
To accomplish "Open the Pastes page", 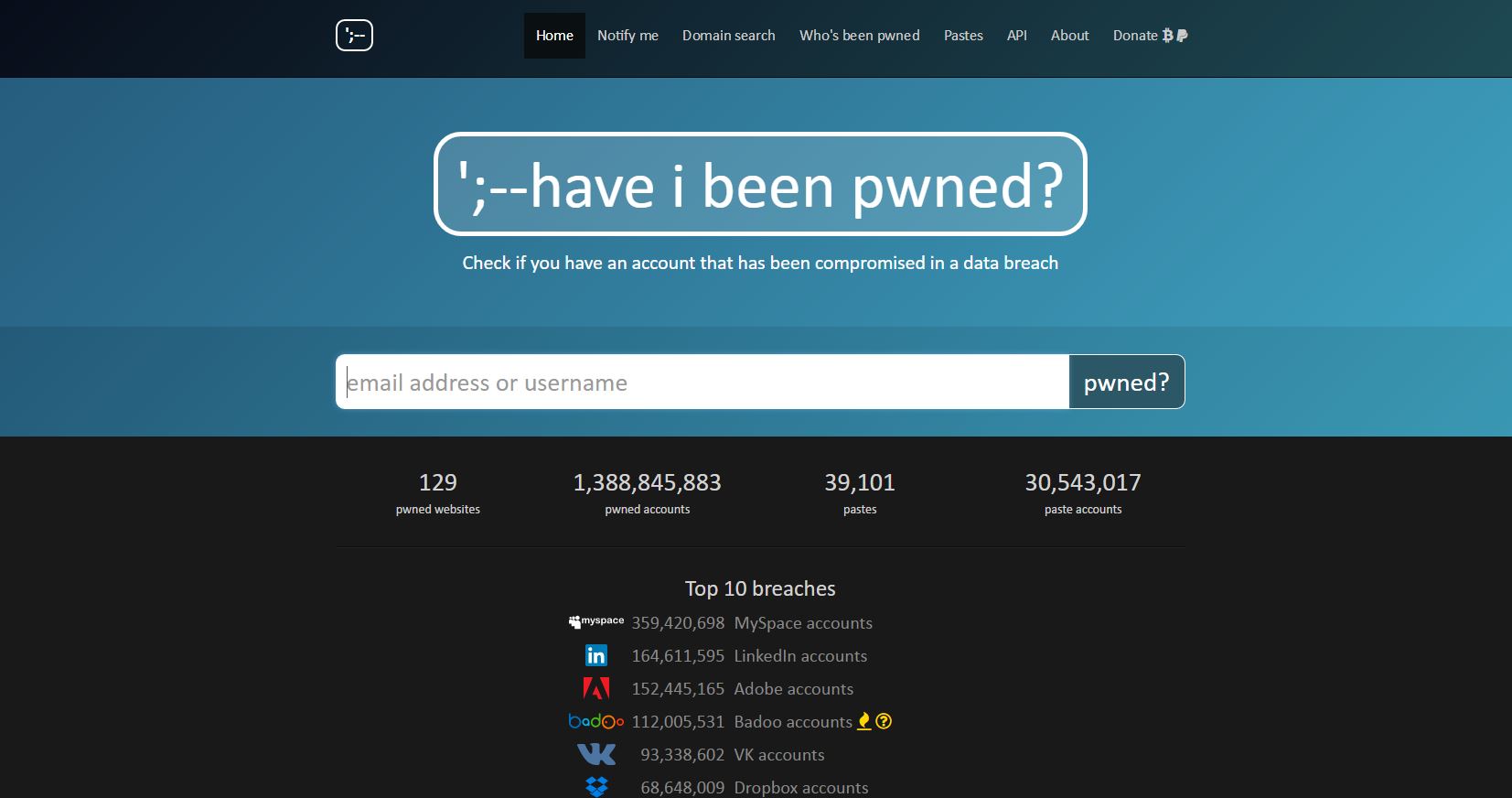I will click(x=963, y=36).
